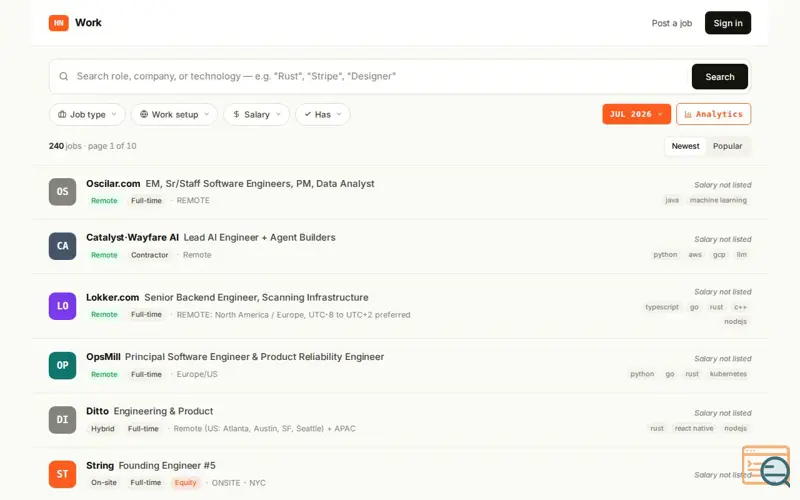This screenshot has width=800, height=500.
Task: Click the typescript tag on Lokker.com row
Action: pyautogui.click(x=662, y=307)
